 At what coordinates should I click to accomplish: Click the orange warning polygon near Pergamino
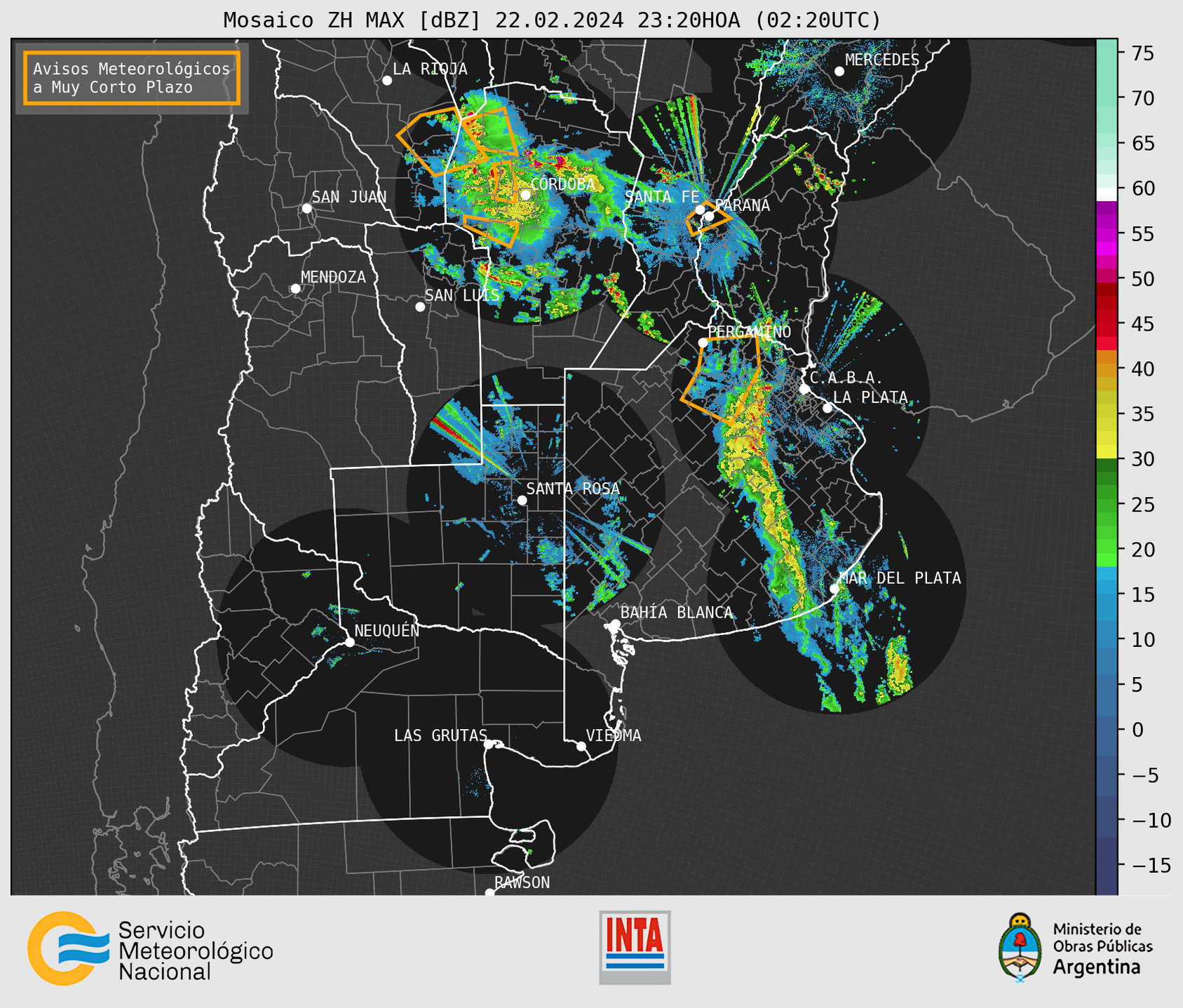coord(722,380)
